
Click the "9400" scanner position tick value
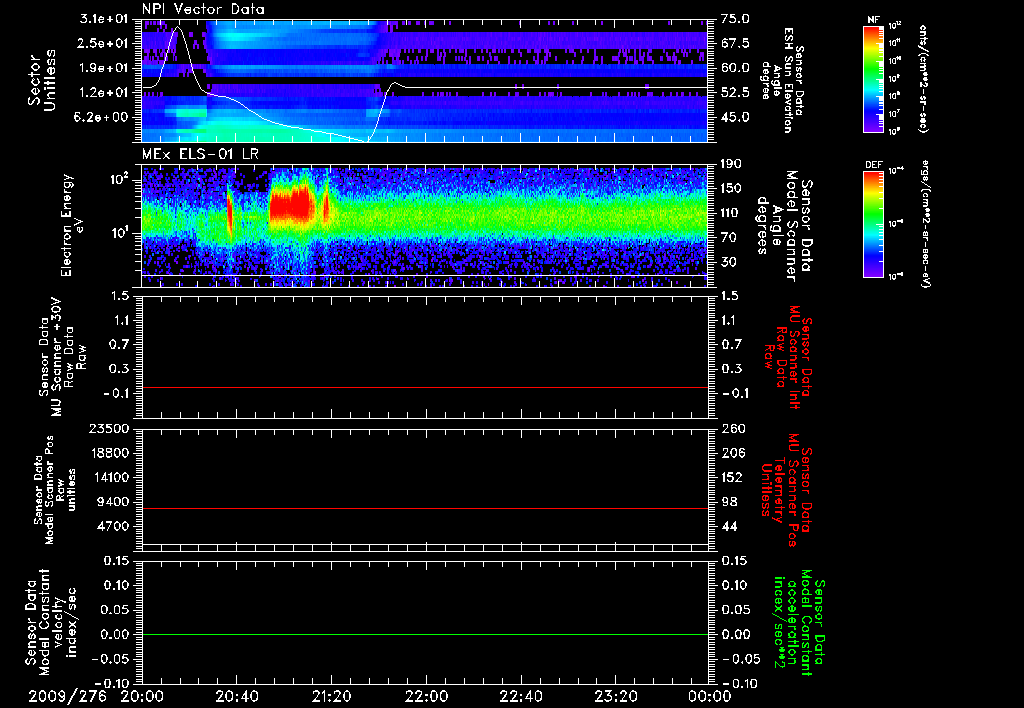(112, 502)
